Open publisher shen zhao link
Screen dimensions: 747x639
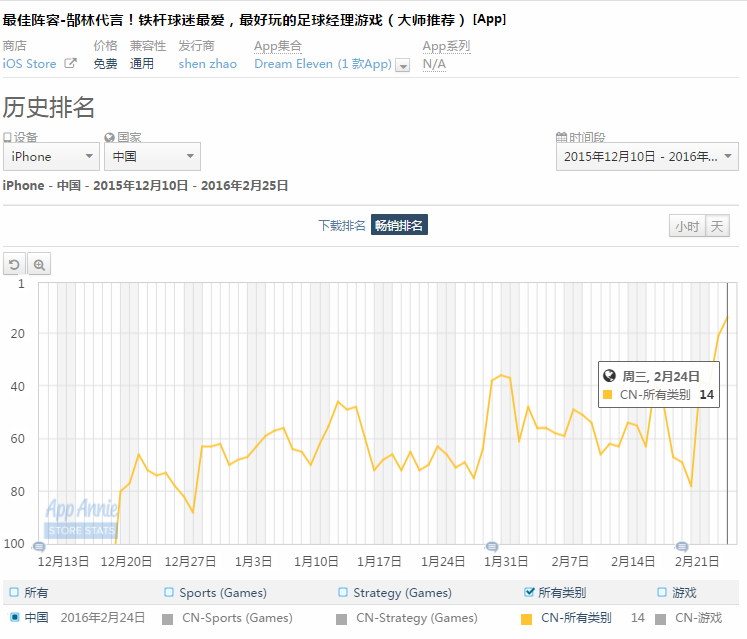tap(208, 64)
